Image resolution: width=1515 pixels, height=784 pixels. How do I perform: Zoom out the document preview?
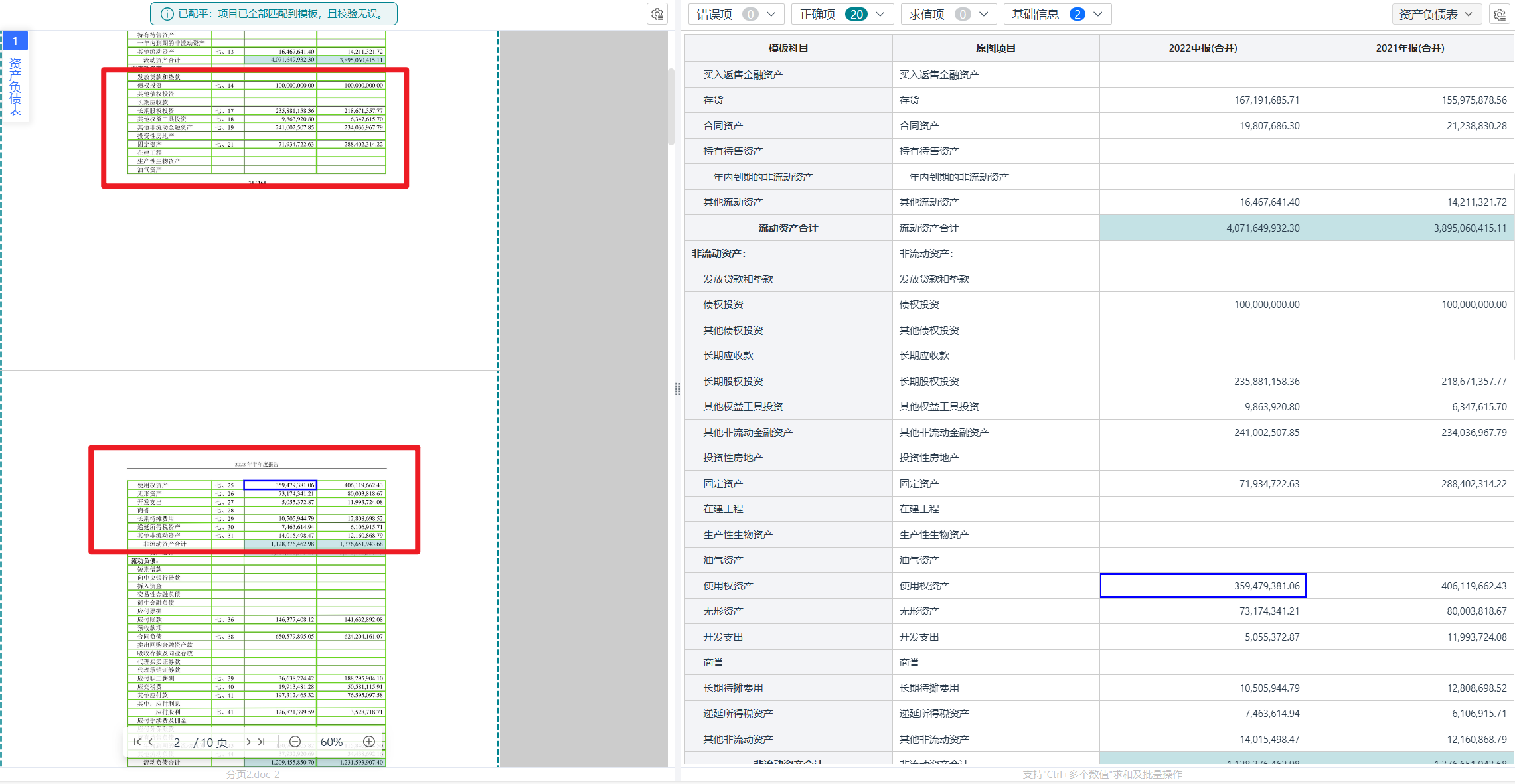point(295,742)
